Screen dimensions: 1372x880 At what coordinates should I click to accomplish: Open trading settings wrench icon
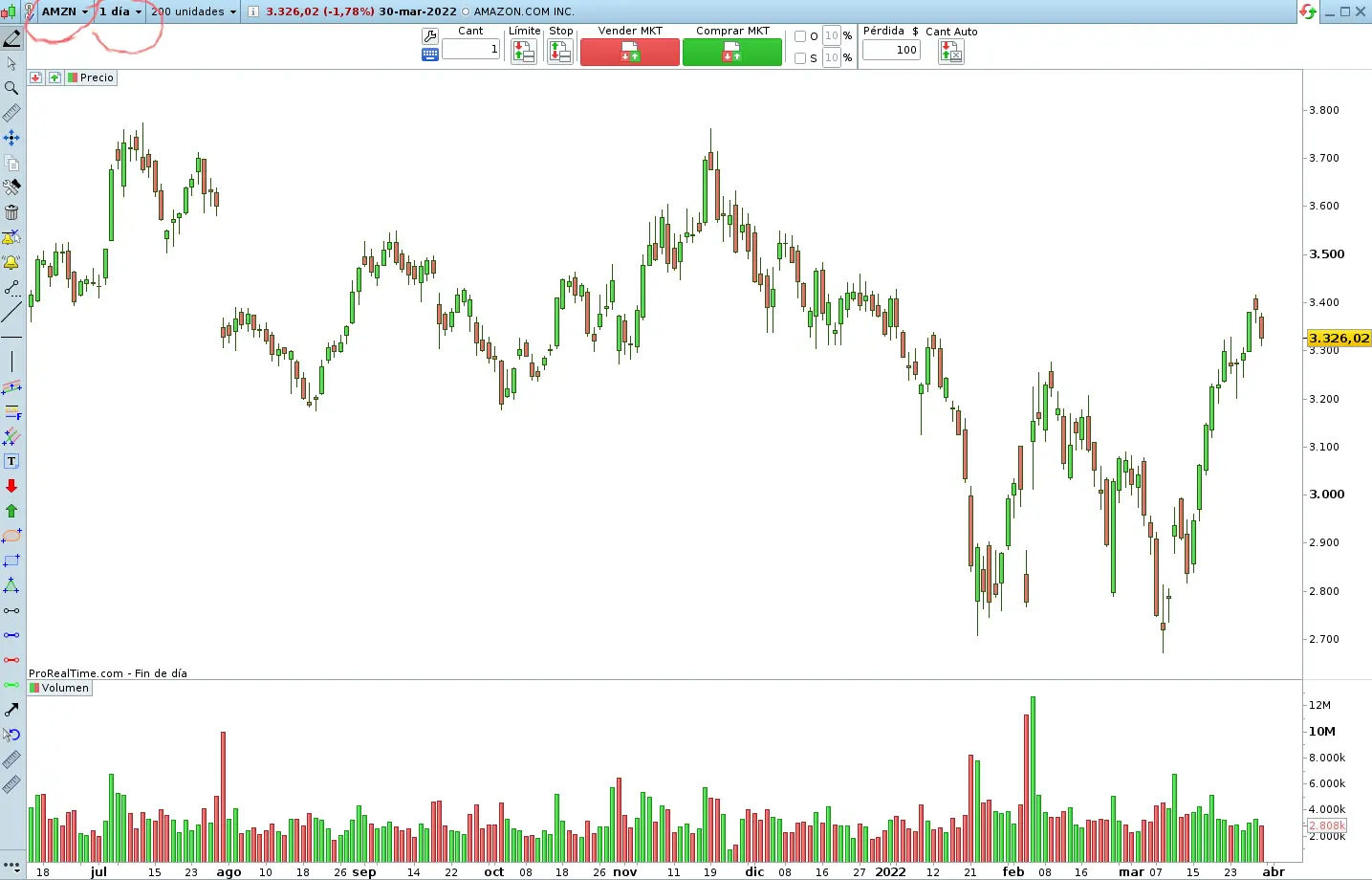click(x=430, y=36)
